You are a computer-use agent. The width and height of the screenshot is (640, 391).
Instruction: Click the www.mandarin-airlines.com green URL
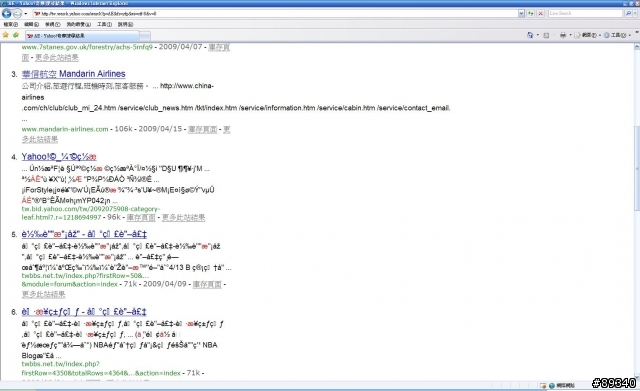pos(65,129)
